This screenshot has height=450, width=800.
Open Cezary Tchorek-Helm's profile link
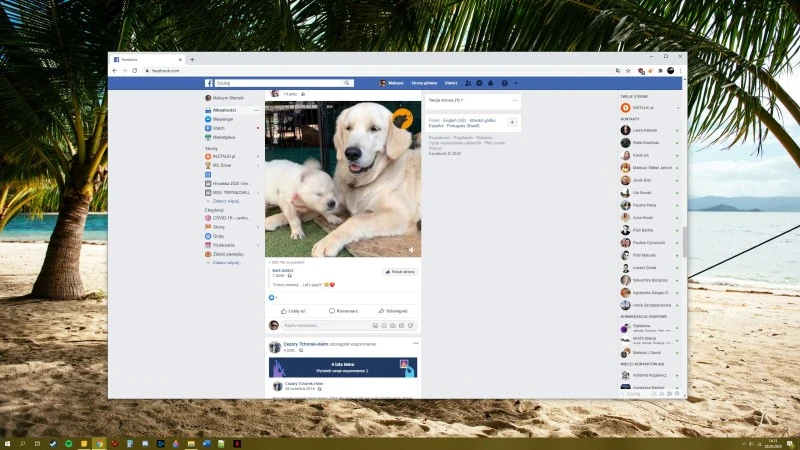[x=306, y=344]
